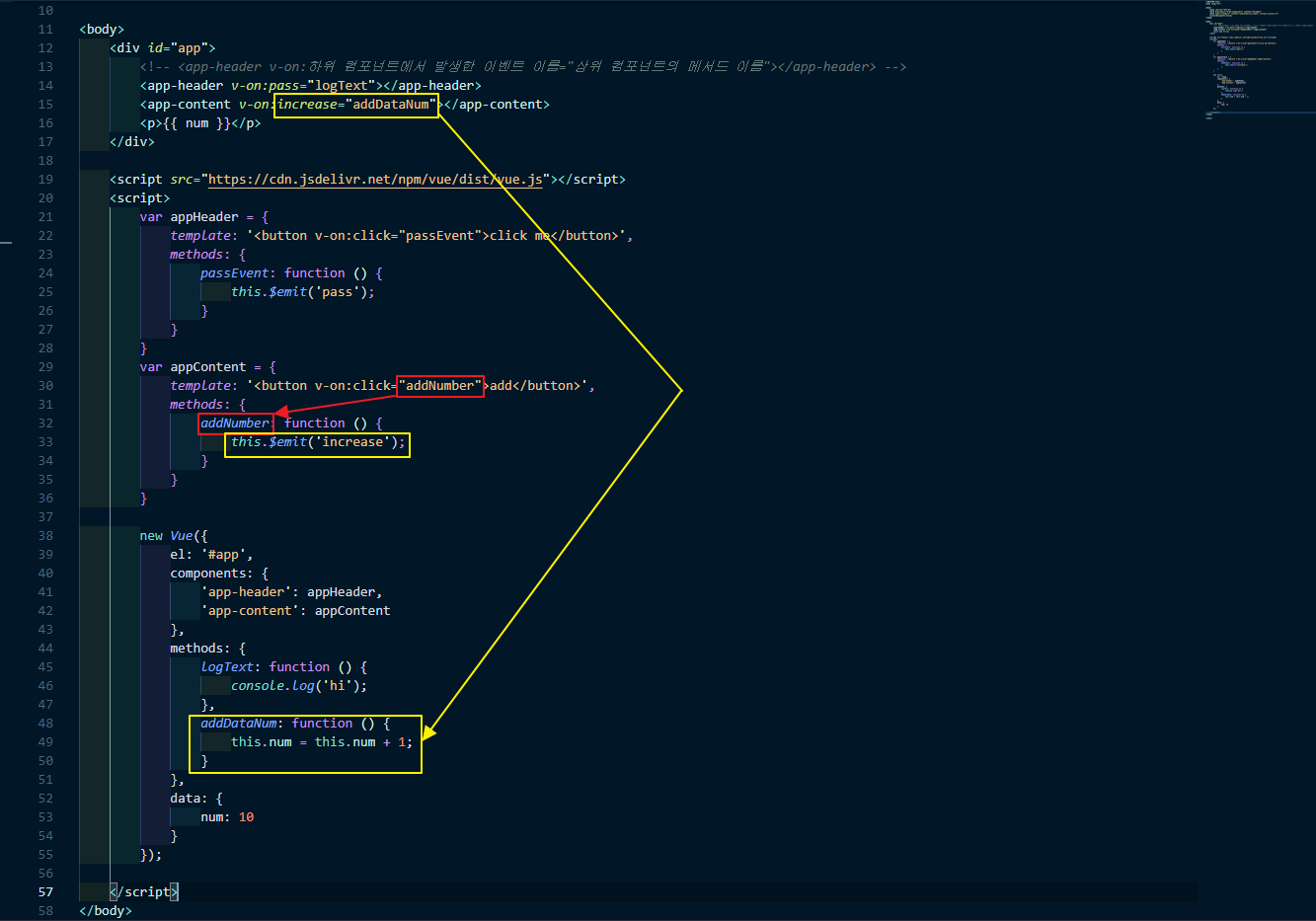Click the opening <script> tag on line 20

(x=140, y=198)
